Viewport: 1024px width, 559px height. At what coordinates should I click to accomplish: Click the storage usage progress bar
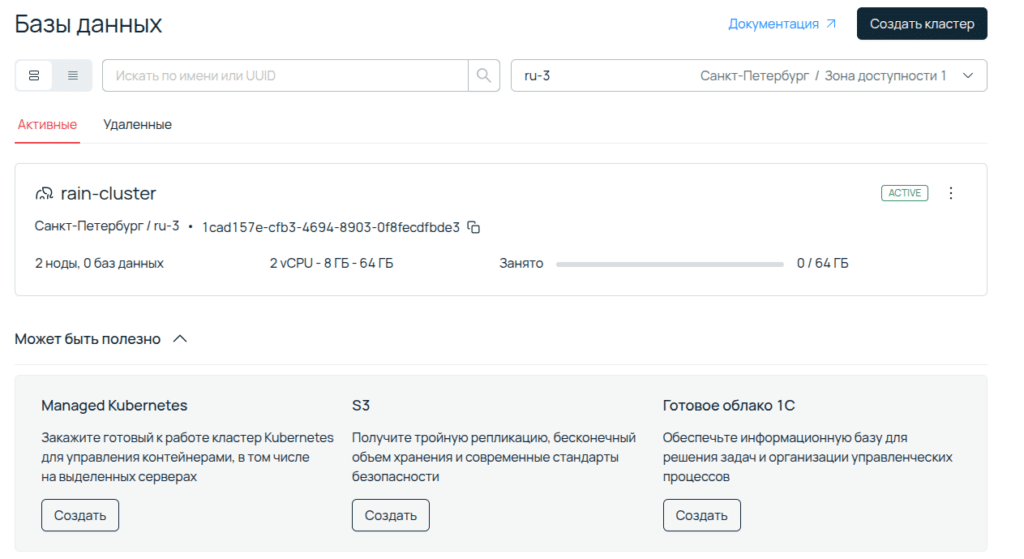pos(669,264)
